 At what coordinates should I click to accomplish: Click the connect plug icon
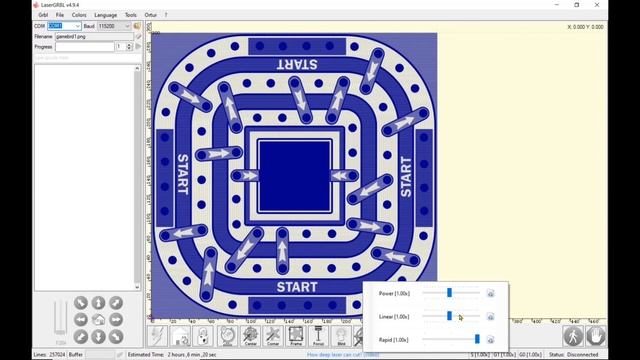click(137, 26)
